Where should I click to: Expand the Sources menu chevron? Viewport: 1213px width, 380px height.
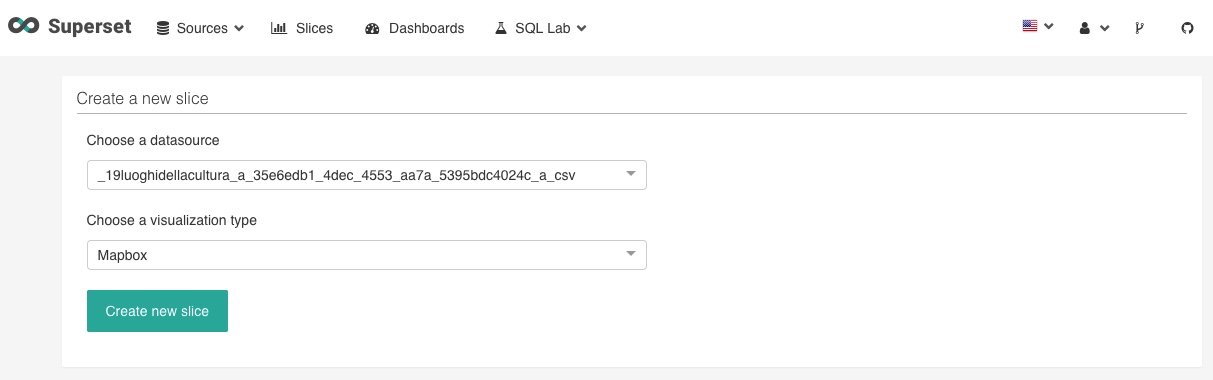(239, 29)
